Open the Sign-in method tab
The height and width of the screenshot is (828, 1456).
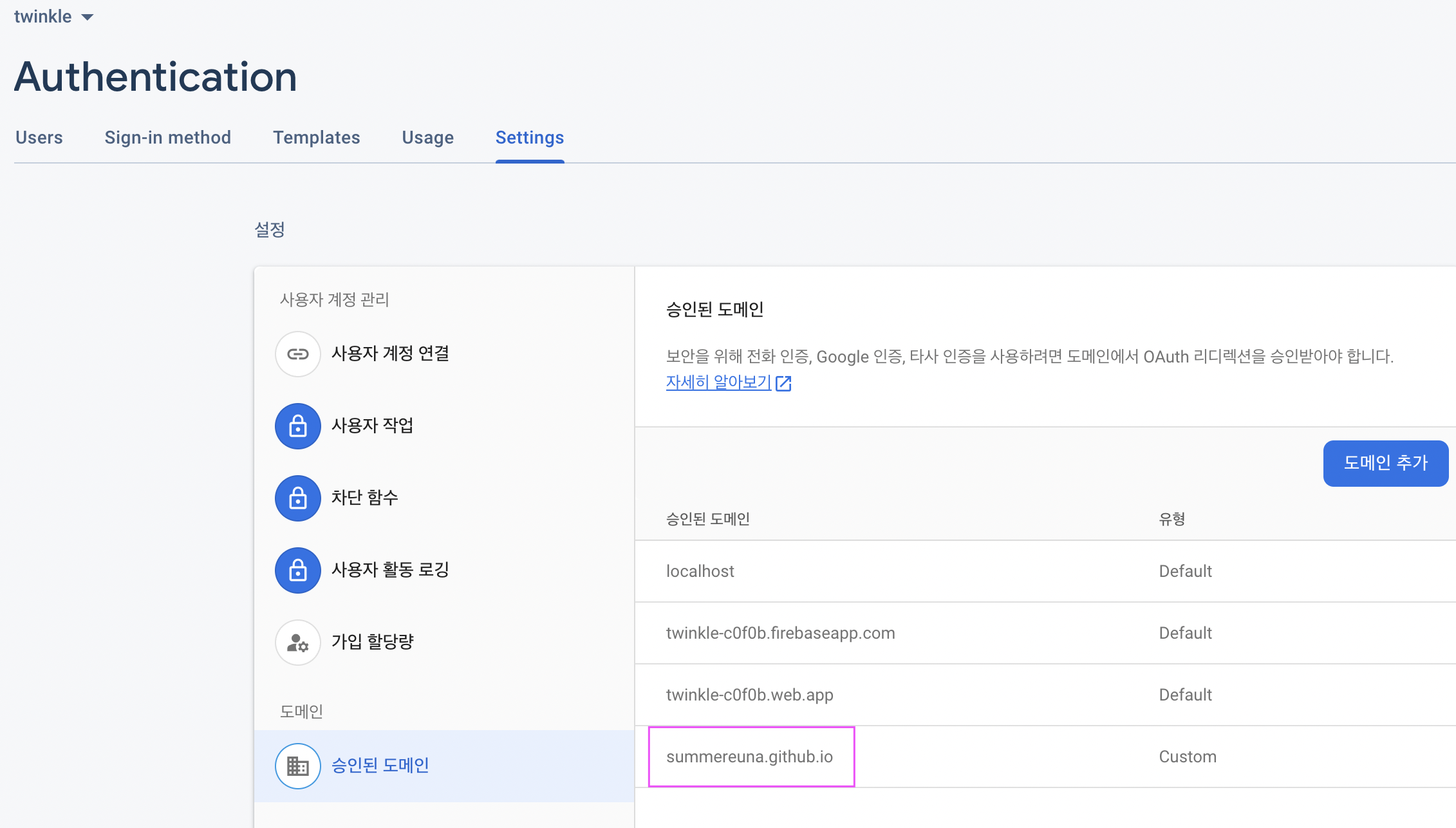tap(167, 138)
